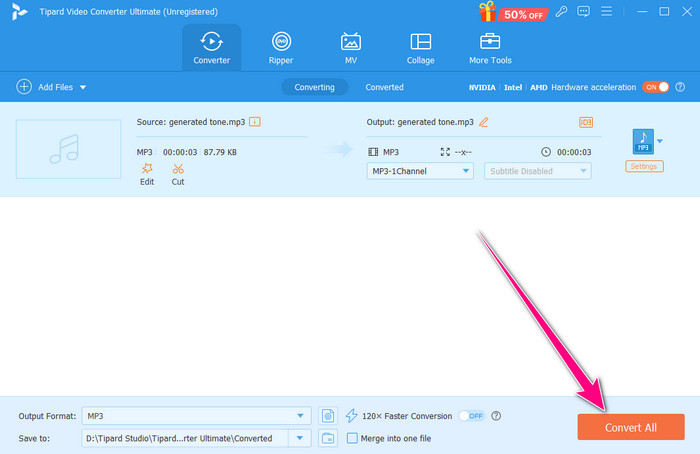Rename output file with pencil icon
This screenshot has width=700, height=454.
pyautogui.click(x=484, y=122)
